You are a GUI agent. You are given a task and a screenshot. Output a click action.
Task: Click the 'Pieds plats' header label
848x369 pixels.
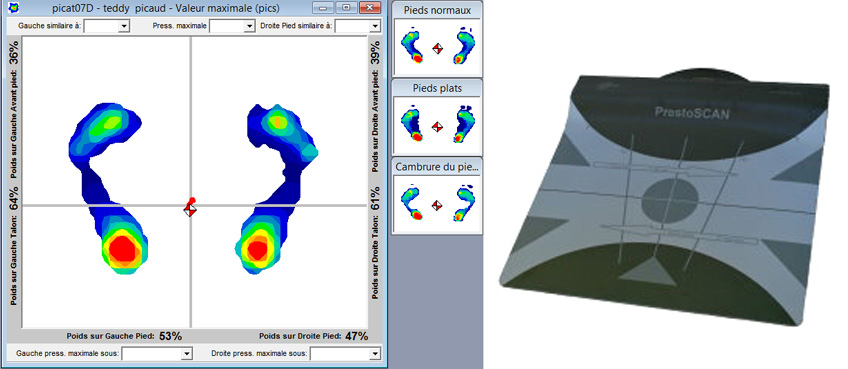(x=437, y=88)
